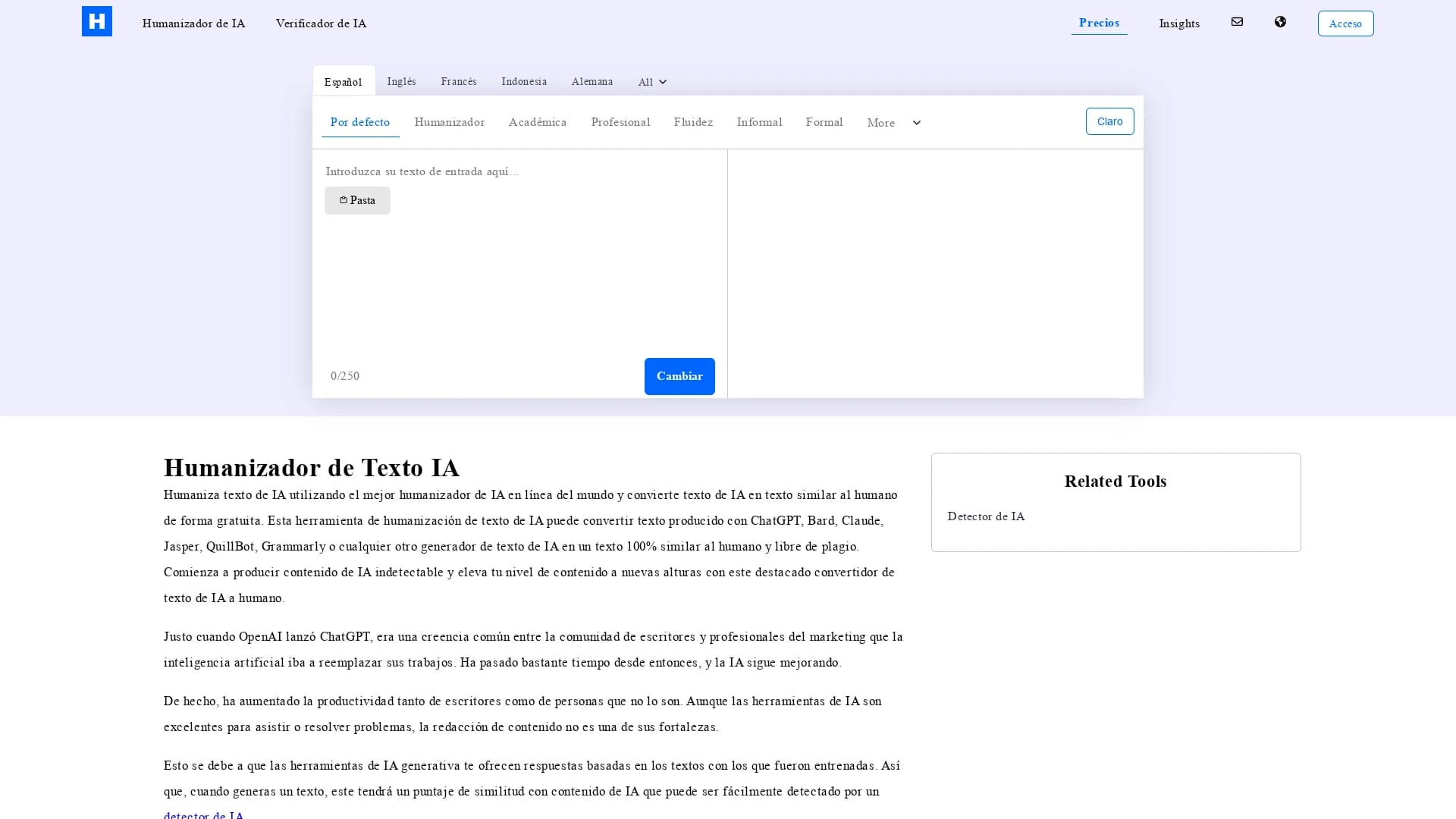Open the mail envelope icon
The image size is (1456, 819).
[1237, 22]
